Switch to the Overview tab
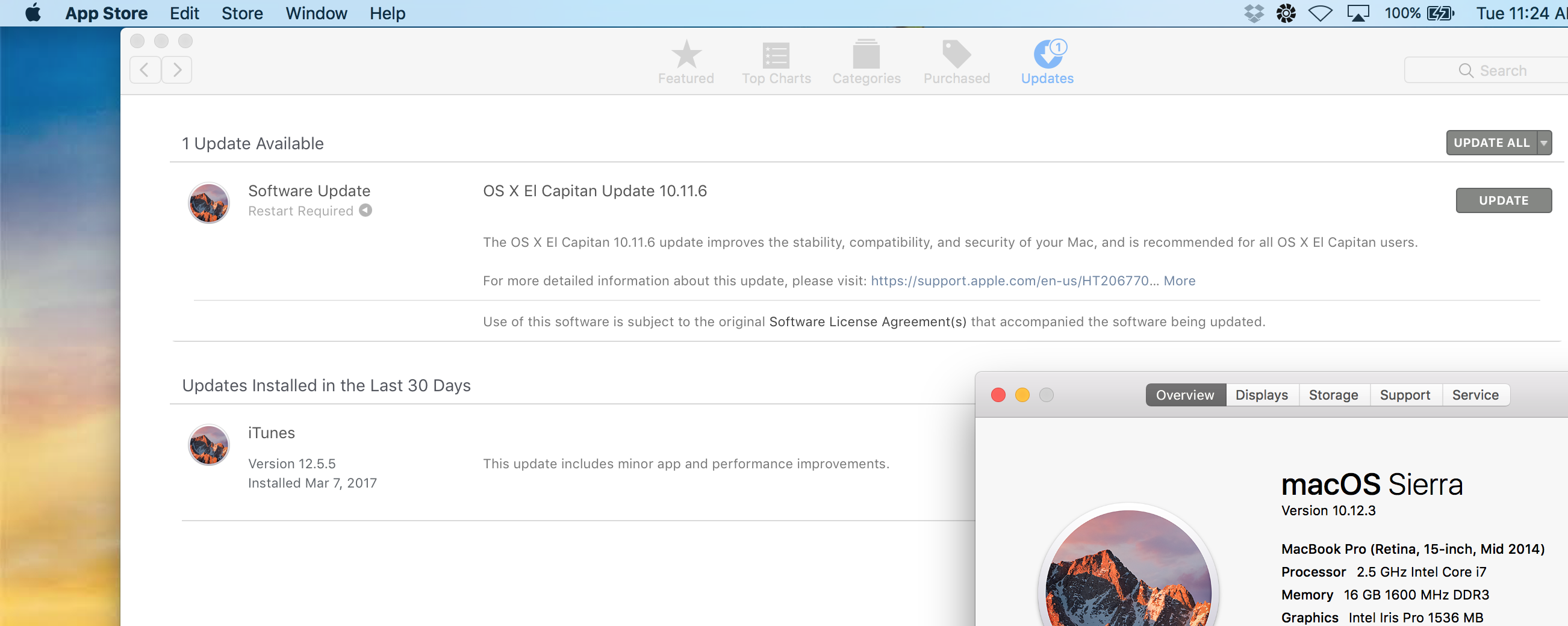The image size is (1568, 626). 1185,395
